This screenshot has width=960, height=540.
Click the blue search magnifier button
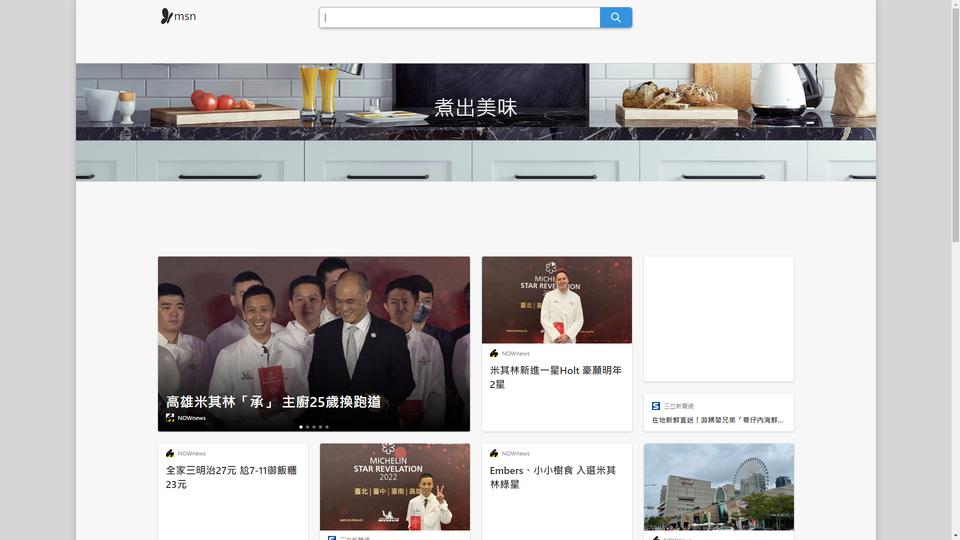point(615,18)
